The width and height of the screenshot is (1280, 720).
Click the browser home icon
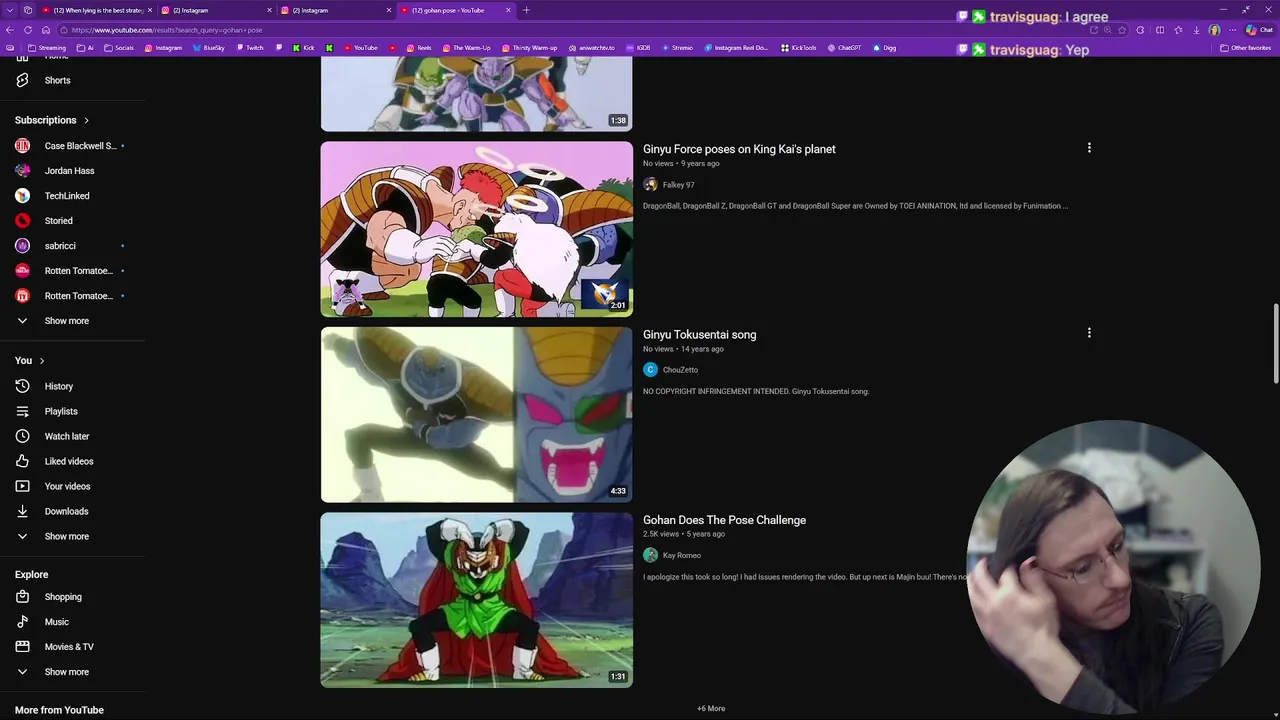45,30
